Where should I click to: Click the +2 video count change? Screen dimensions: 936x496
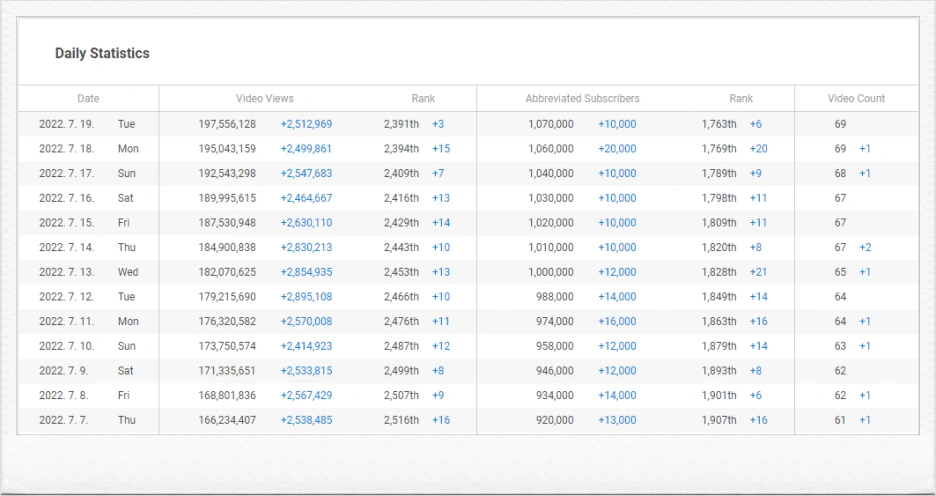pos(865,247)
